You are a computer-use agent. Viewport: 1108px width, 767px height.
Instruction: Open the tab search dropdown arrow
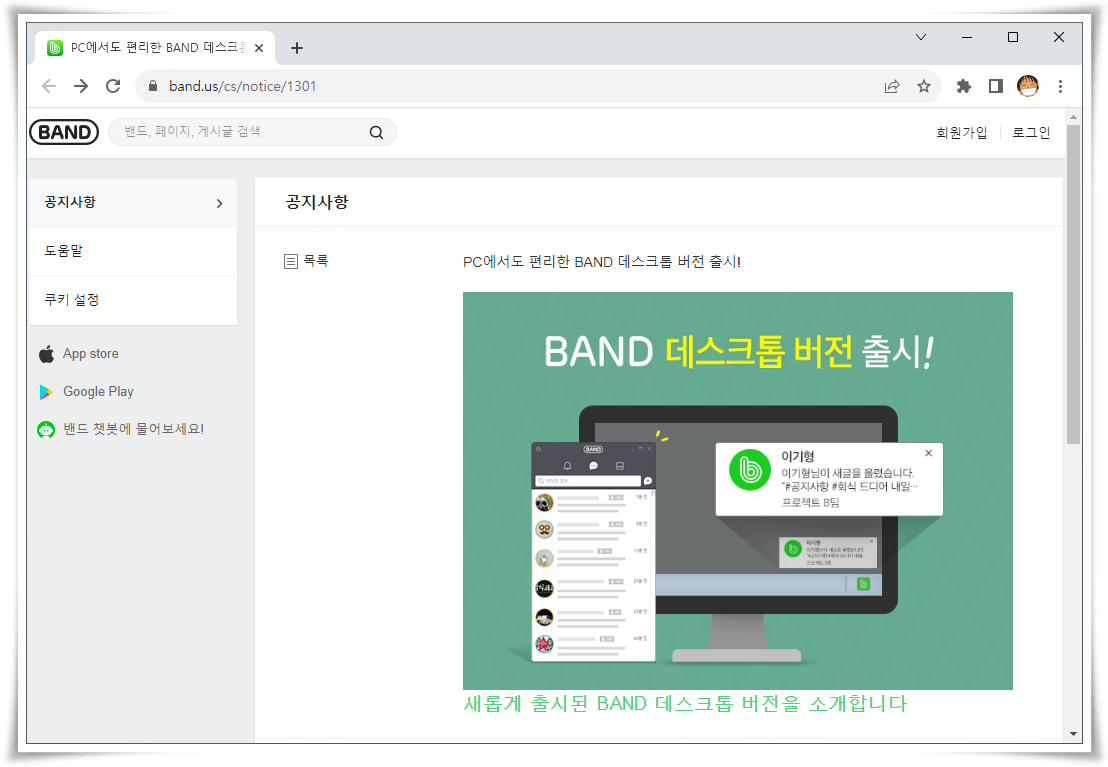point(921,37)
